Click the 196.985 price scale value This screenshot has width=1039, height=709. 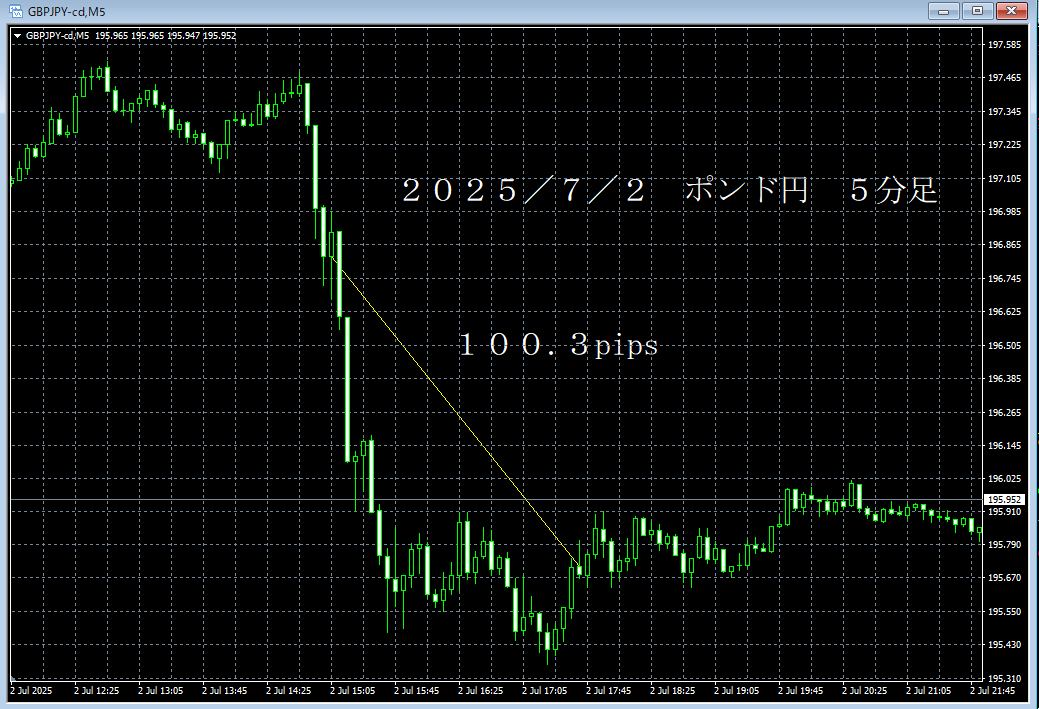tap(1005, 212)
